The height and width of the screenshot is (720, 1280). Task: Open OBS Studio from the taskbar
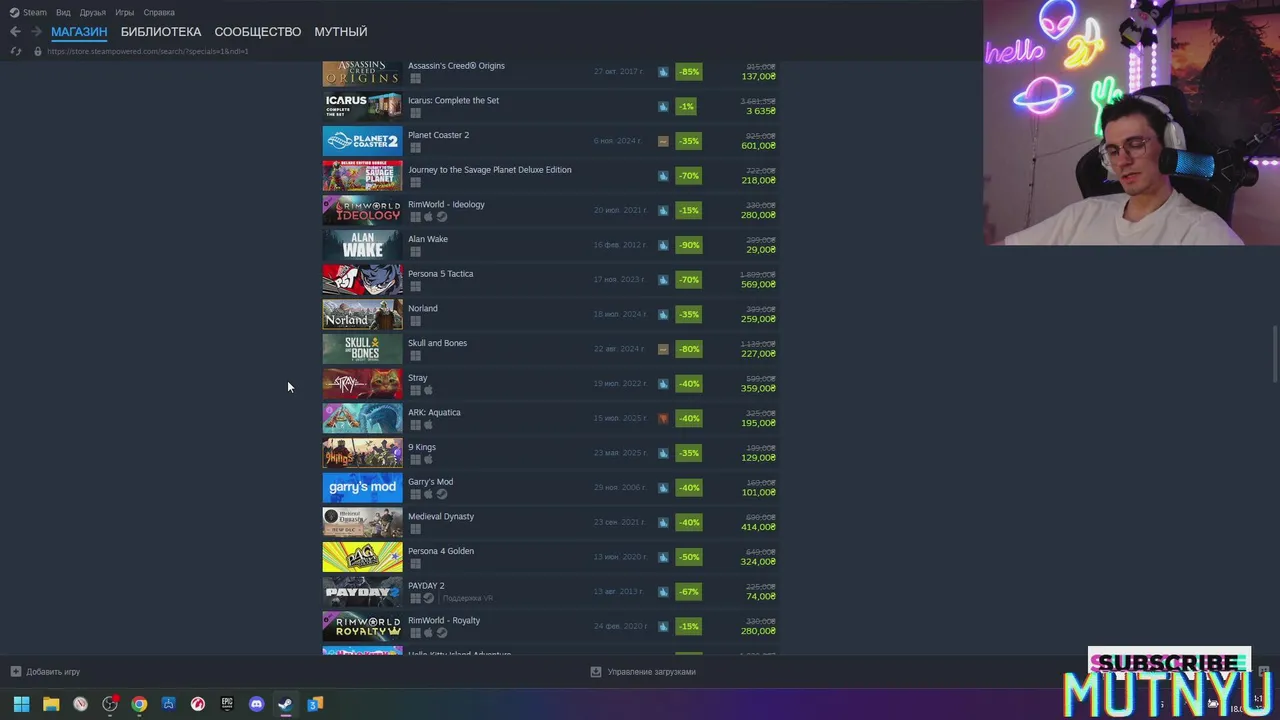point(110,704)
